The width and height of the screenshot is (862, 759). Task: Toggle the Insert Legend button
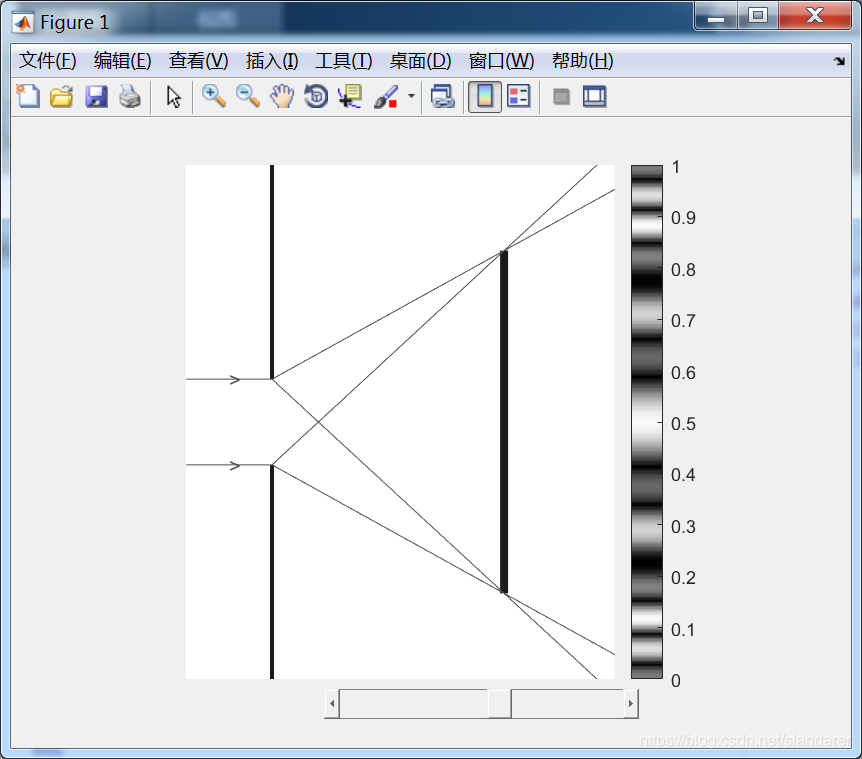(518, 97)
